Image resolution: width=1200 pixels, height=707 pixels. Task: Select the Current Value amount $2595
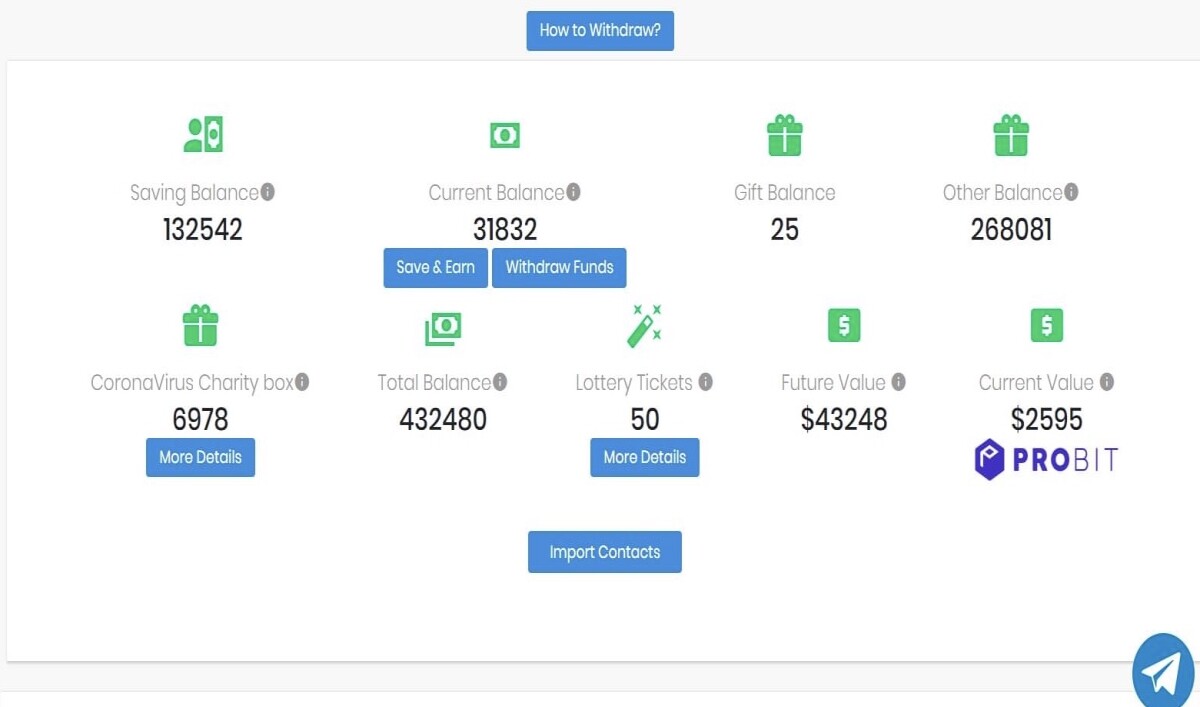click(x=1046, y=419)
